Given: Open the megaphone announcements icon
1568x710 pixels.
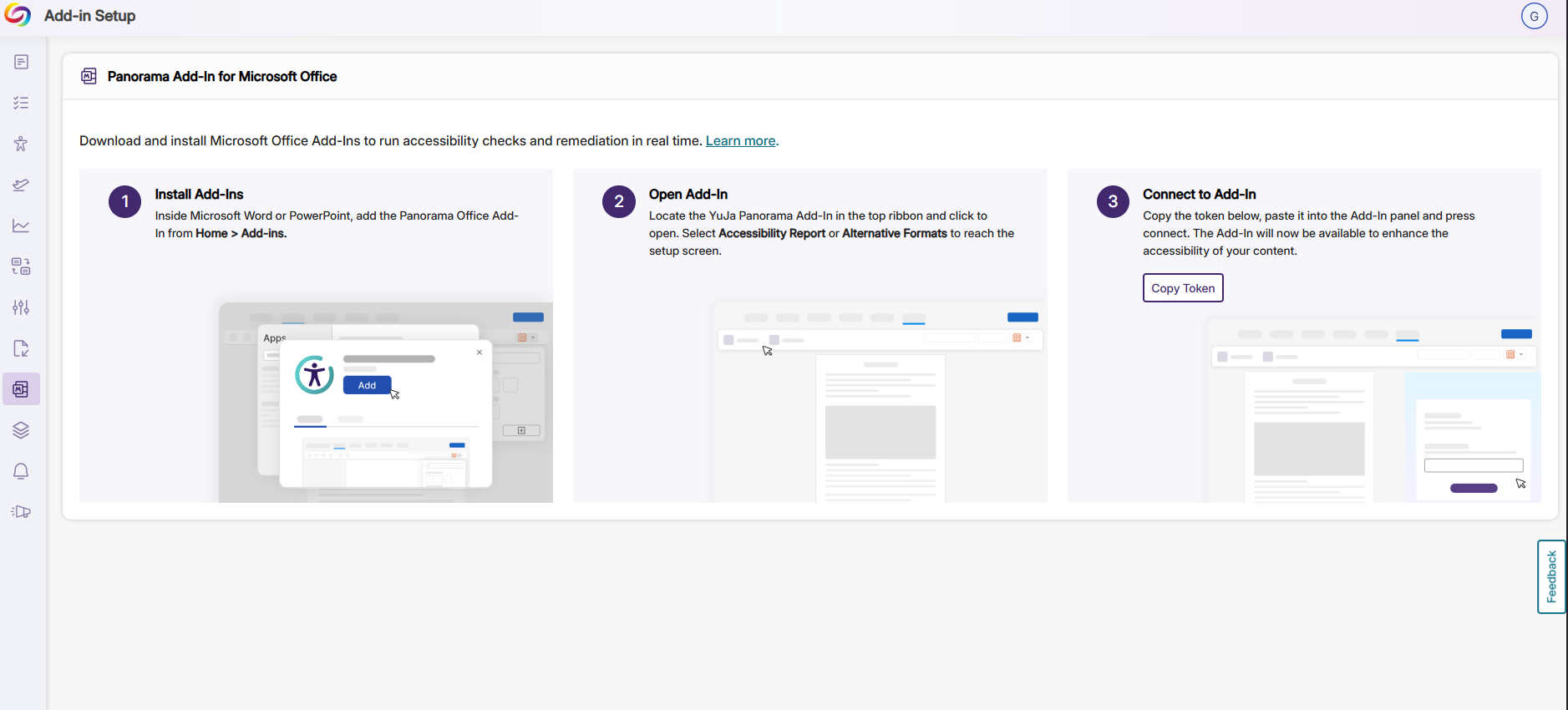Looking at the screenshot, I should coord(21,512).
